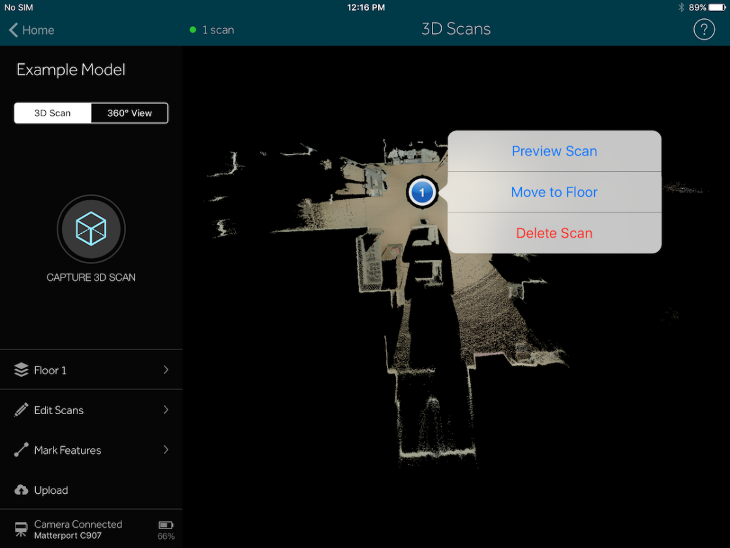Switch to 360° View mode
Image resolution: width=730 pixels, height=548 pixels.
(129, 113)
